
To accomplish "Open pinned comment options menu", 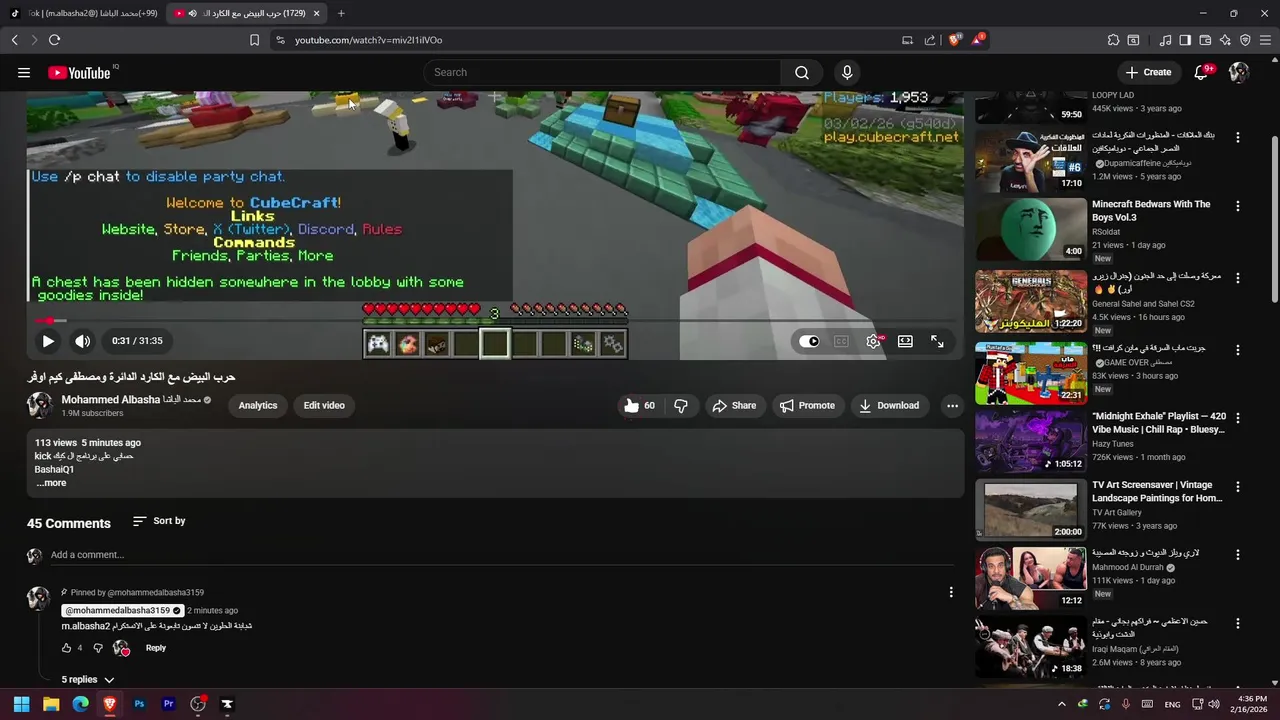I will point(951,592).
